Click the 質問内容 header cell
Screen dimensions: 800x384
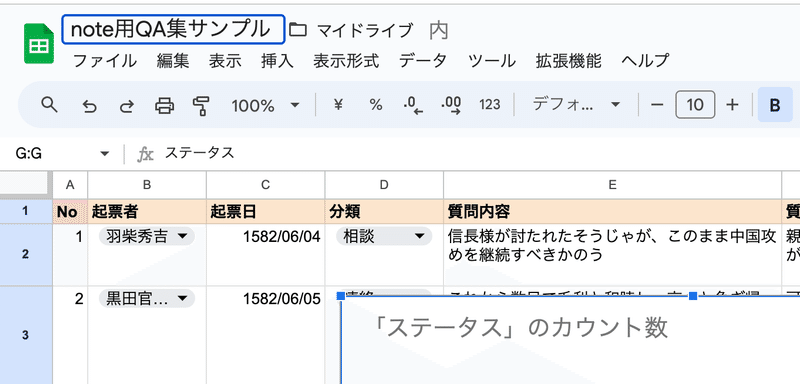point(612,212)
